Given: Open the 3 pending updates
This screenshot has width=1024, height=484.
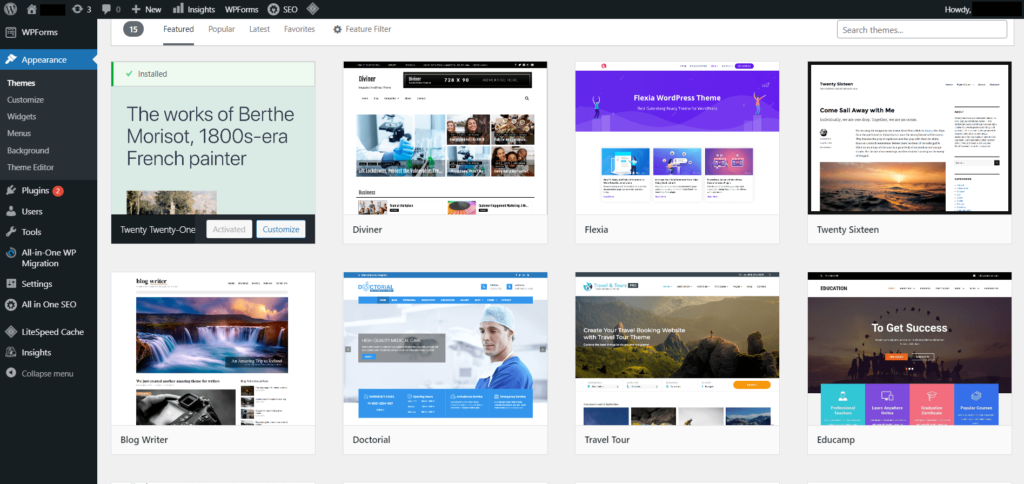Looking at the screenshot, I should click(x=82, y=9).
